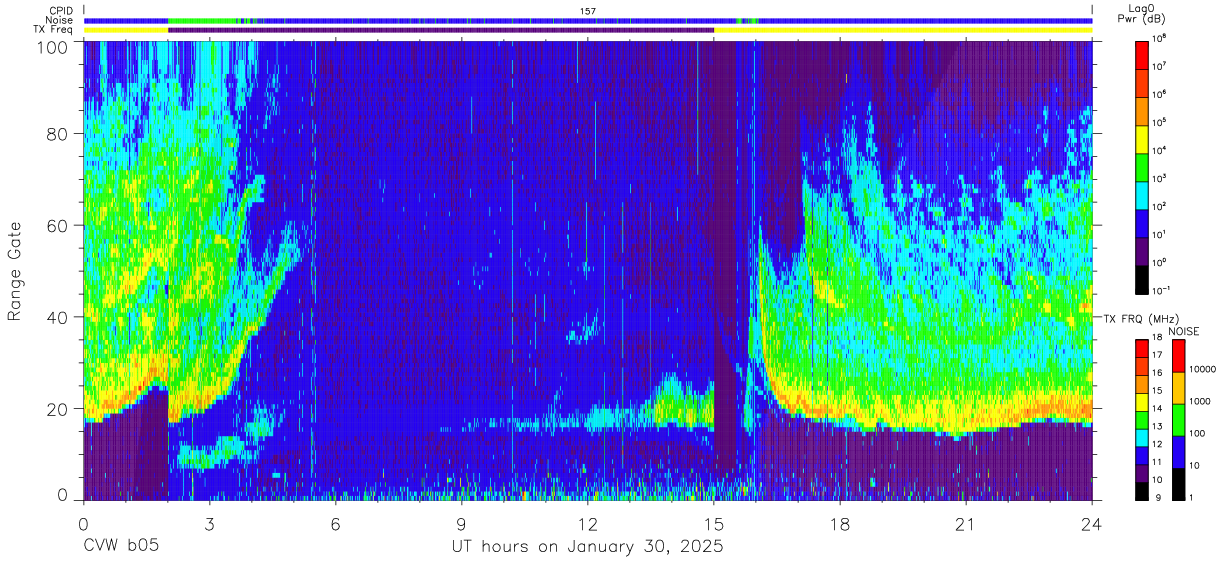Viewport: 1228px width, 567px height.
Task: Pick the yellow swatch in Lag0 Pwr colorbar
Action: coord(1141,138)
